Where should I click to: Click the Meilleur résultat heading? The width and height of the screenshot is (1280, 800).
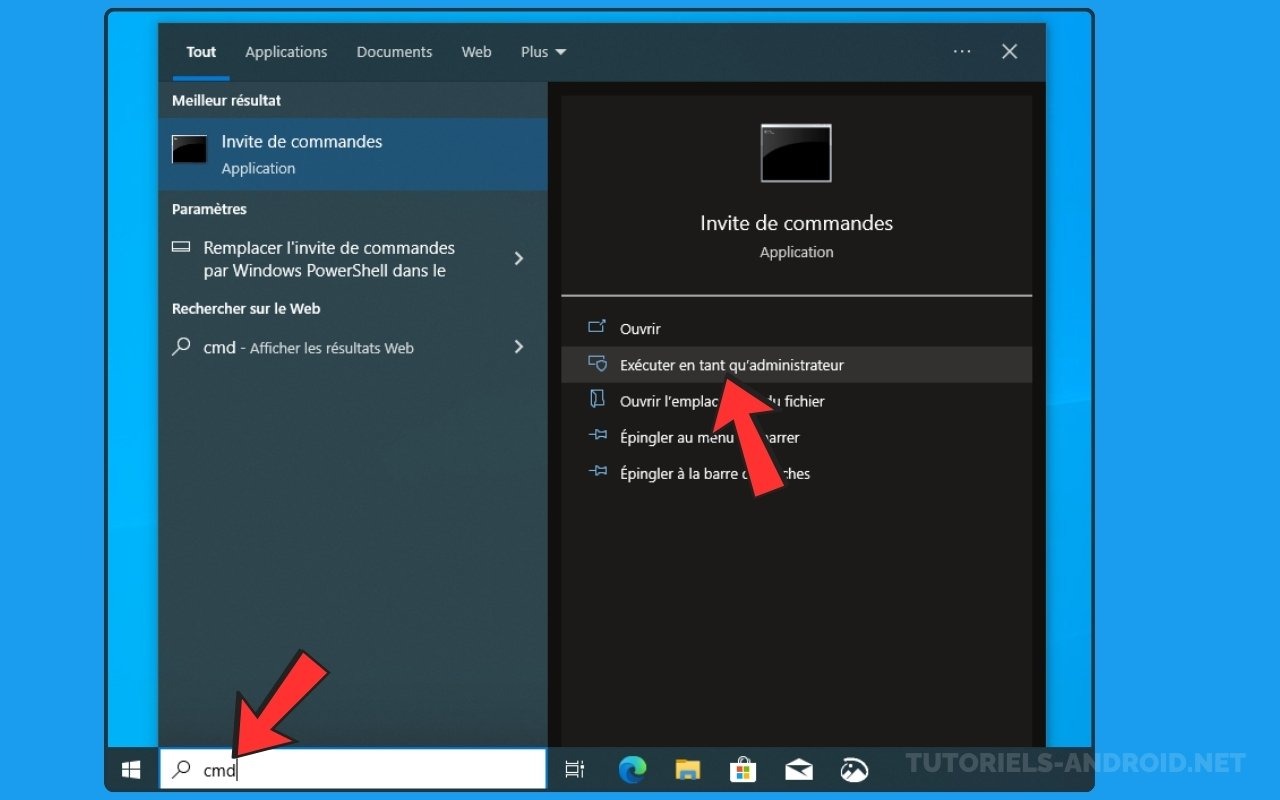click(x=226, y=101)
